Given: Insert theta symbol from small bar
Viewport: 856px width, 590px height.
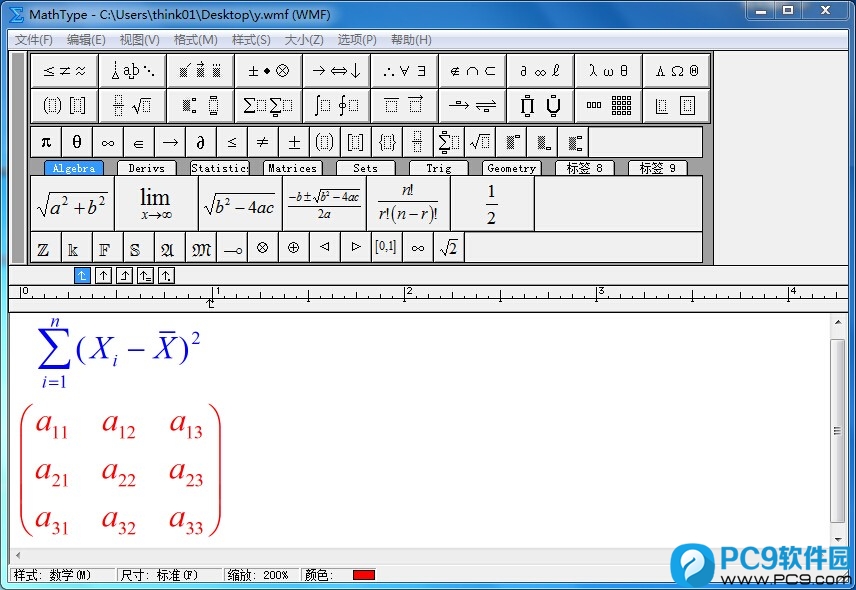Looking at the screenshot, I should pyautogui.click(x=77, y=142).
